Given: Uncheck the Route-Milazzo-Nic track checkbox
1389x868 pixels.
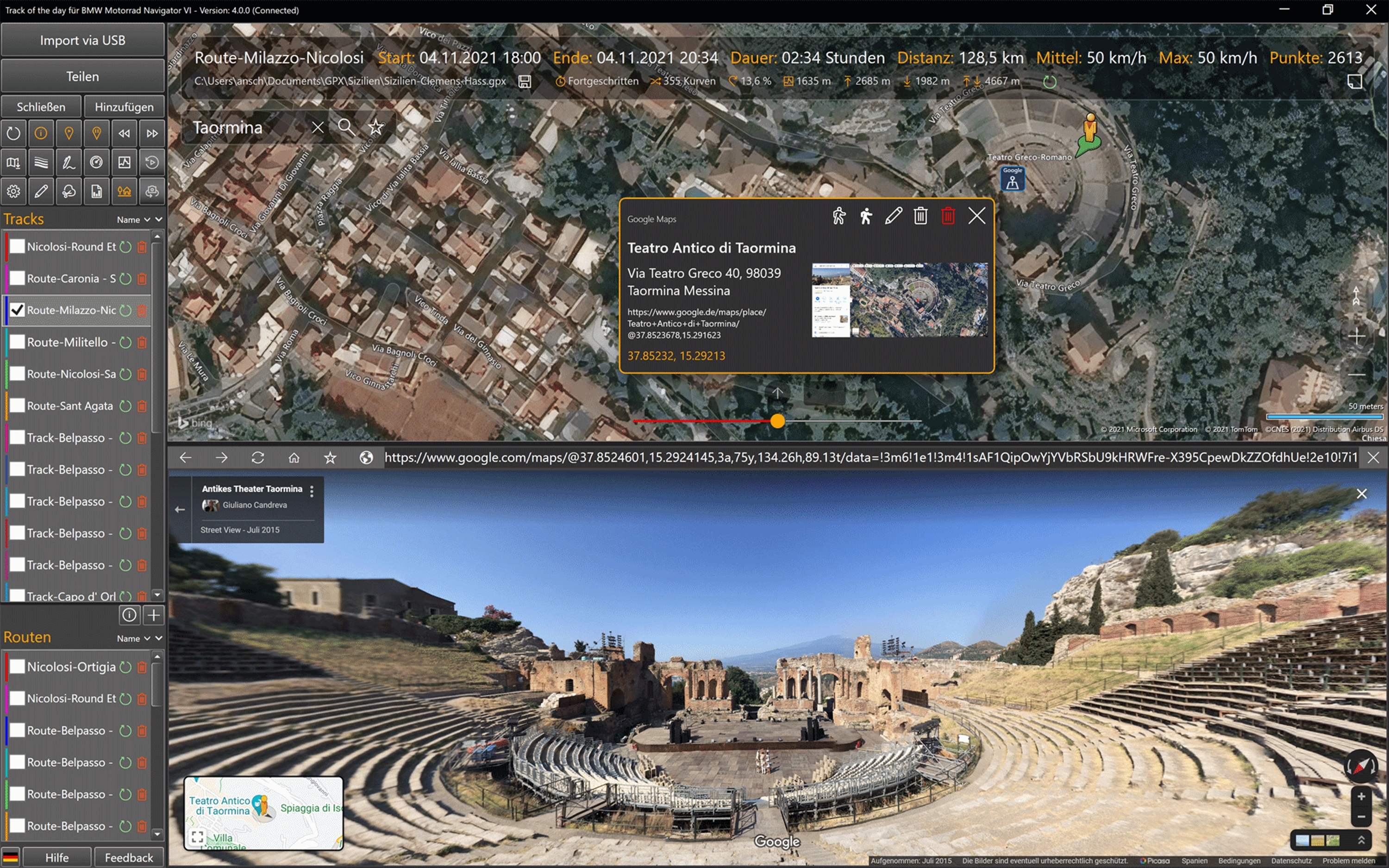Looking at the screenshot, I should tap(18, 310).
